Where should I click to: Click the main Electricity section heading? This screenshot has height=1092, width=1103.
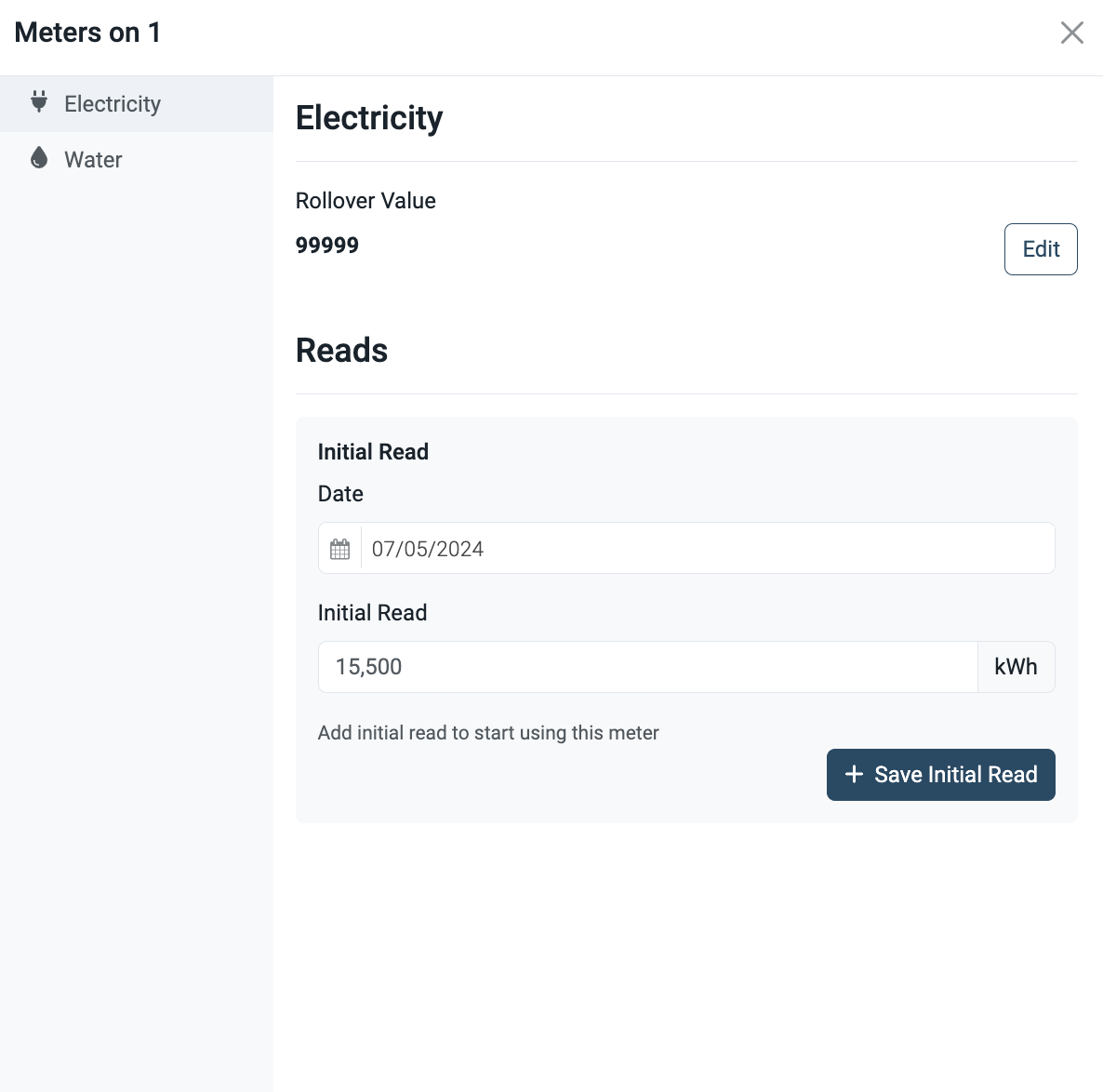click(369, 117)
